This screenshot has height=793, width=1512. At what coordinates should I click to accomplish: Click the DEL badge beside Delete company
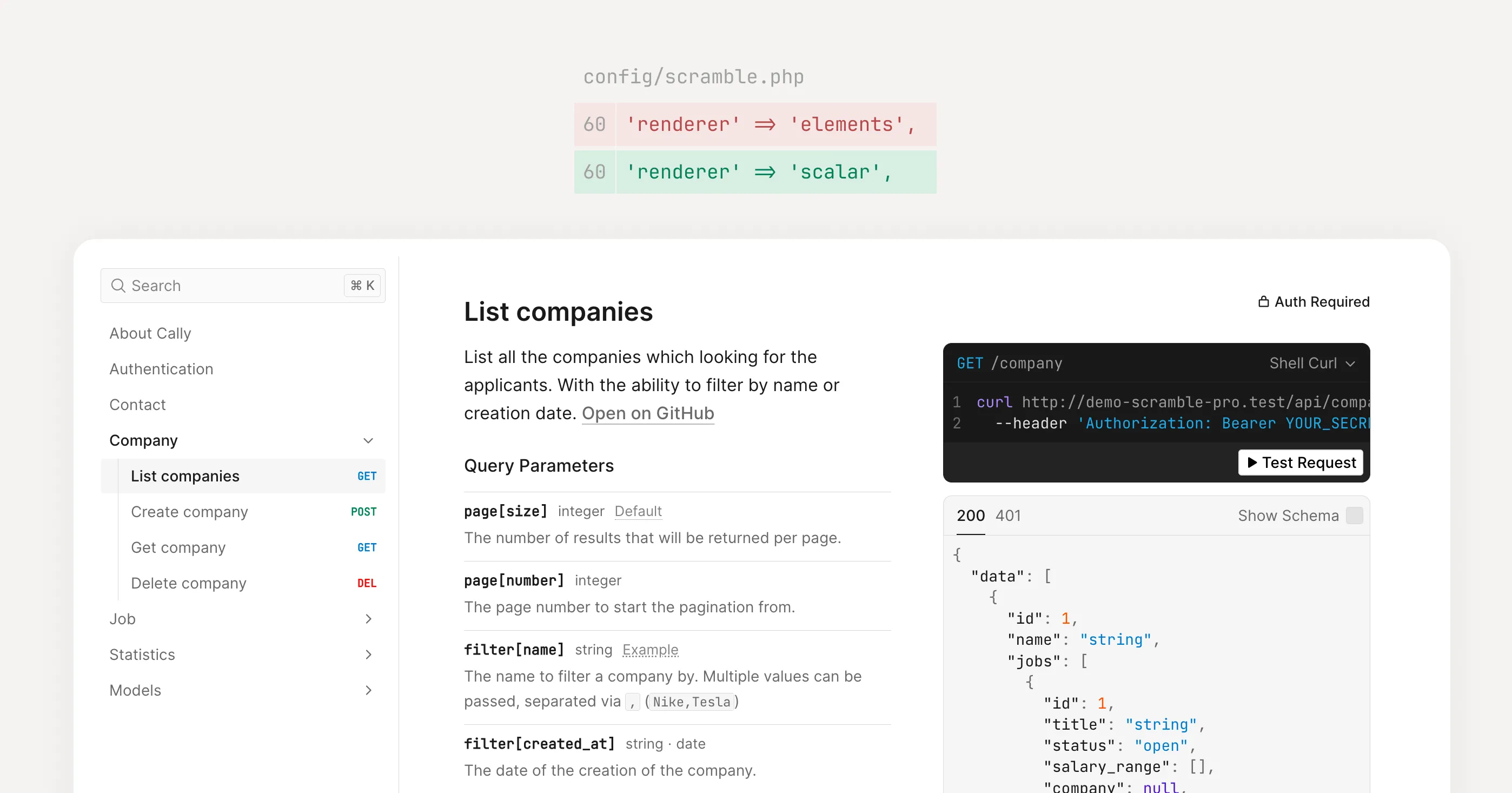coord(367,584)
